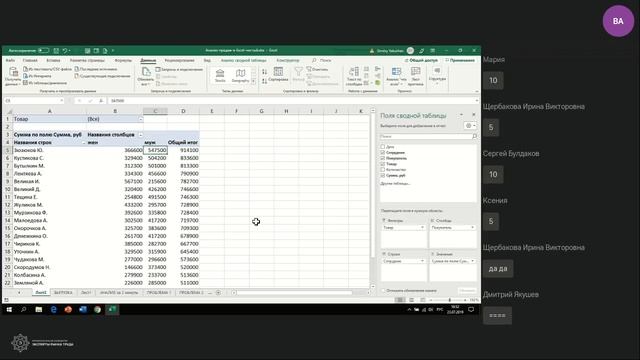Click the Other tables (Другие таблицы) link
The width and height of the screenshot is (640, 360).
[395, 184]
